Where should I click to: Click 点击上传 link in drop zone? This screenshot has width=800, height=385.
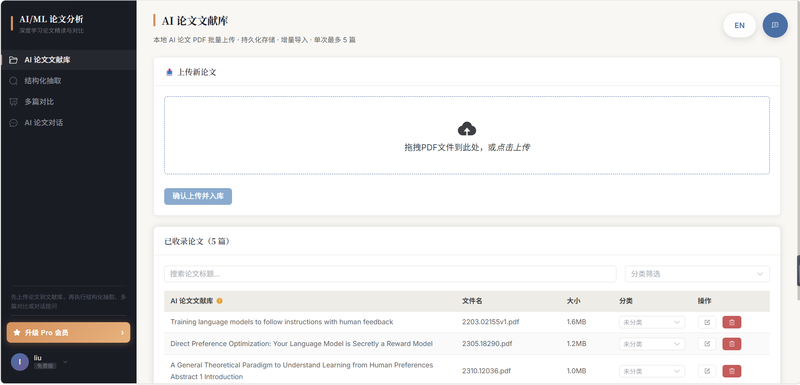click(513, 147)
